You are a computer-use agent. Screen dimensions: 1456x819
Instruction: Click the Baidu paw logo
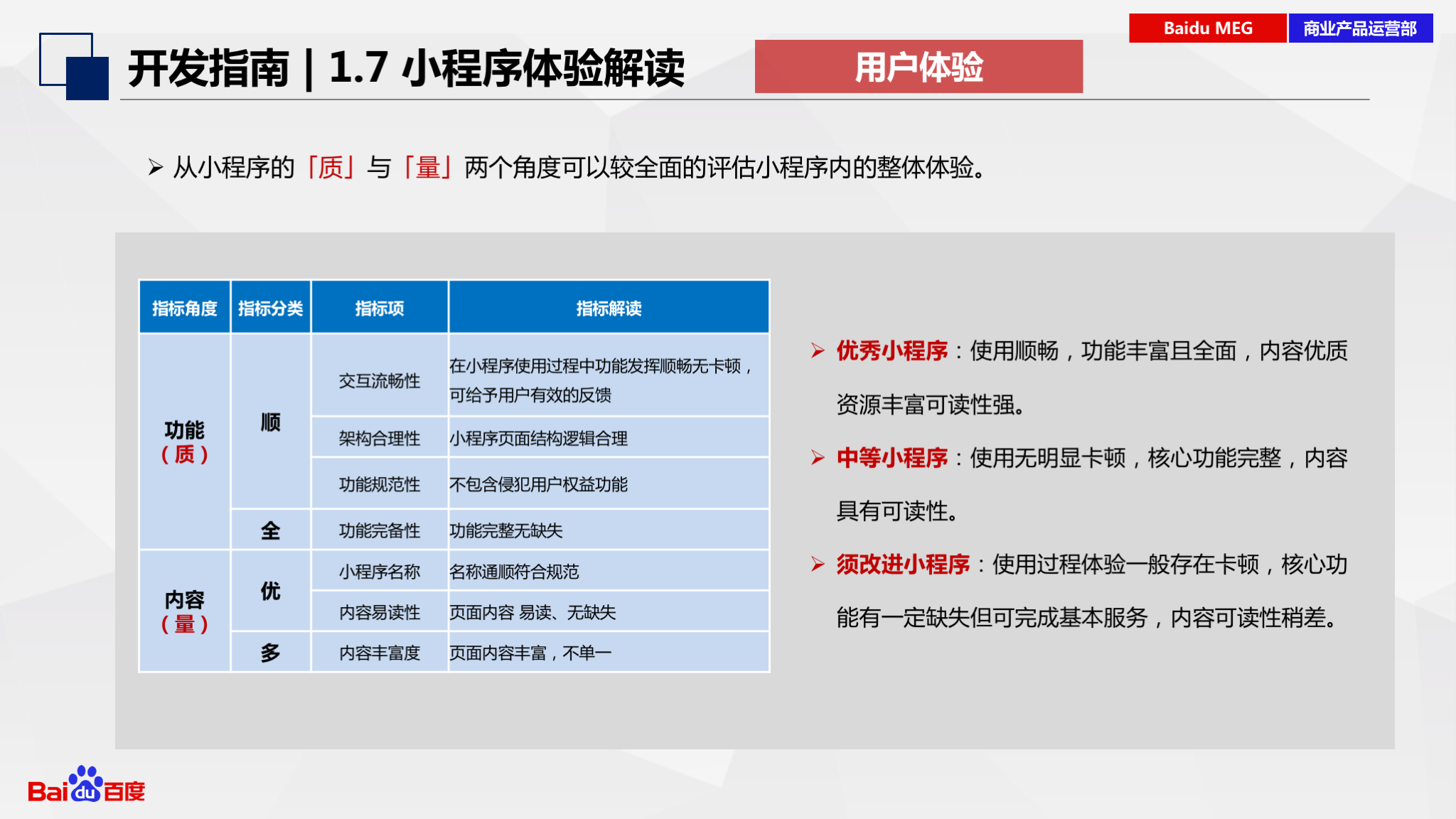point(85,785)
